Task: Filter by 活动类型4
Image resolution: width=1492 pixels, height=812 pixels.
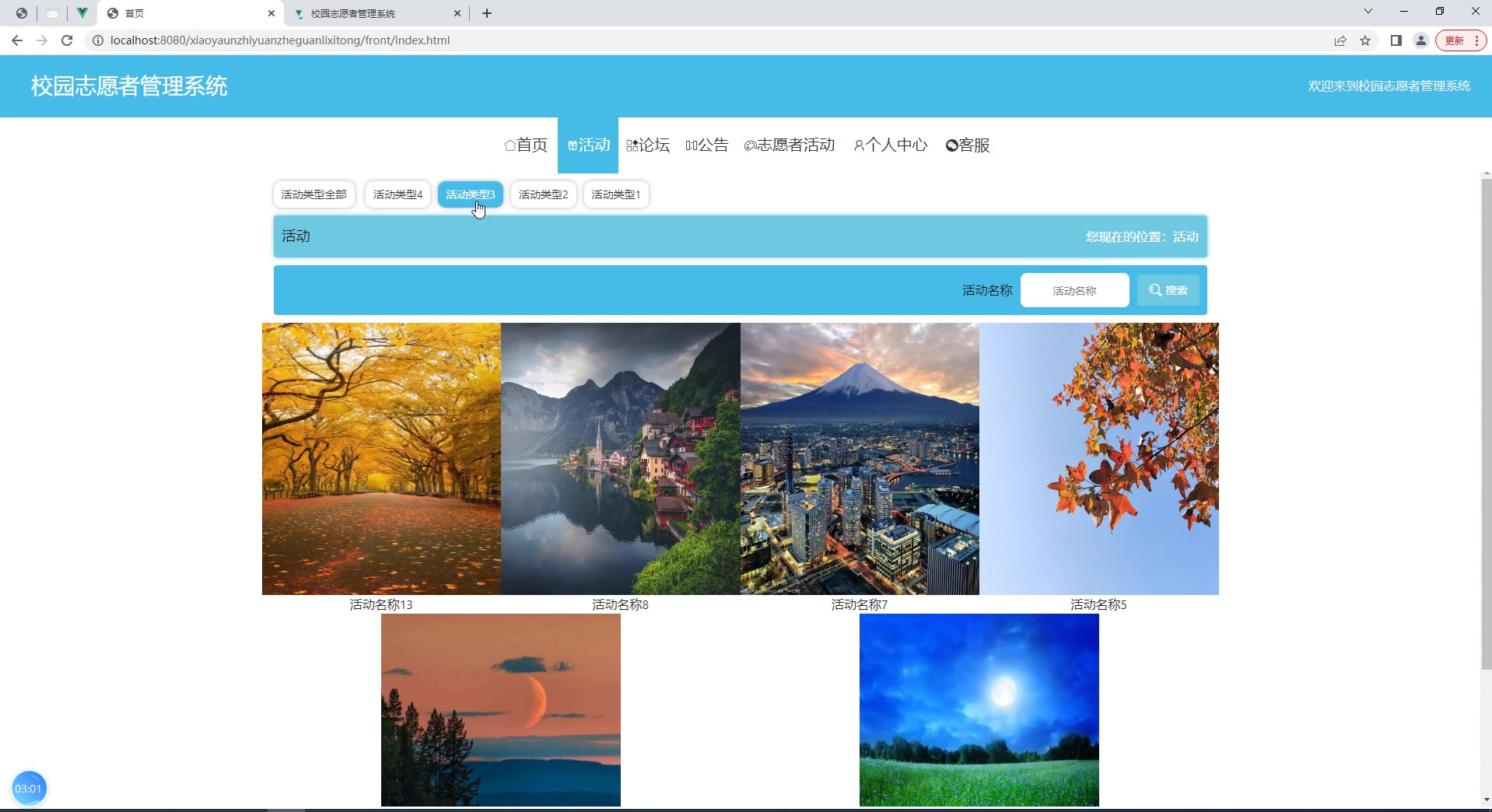Action: pos(398,194)
